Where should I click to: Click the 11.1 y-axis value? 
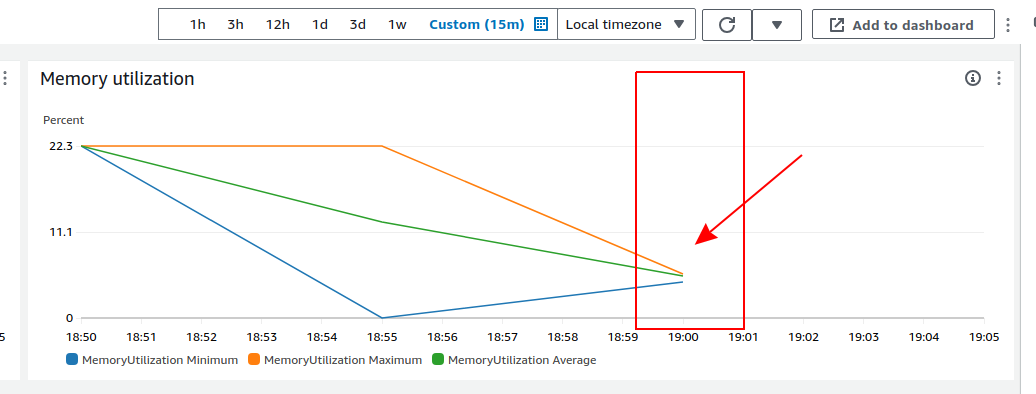pyautogui.click(x=60, y=232)
